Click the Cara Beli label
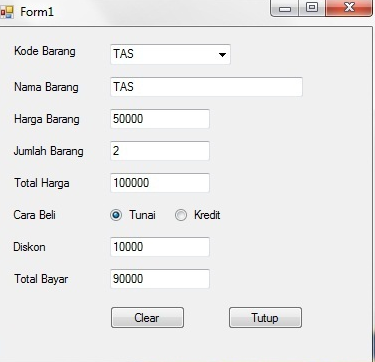 tap(35, 215)
